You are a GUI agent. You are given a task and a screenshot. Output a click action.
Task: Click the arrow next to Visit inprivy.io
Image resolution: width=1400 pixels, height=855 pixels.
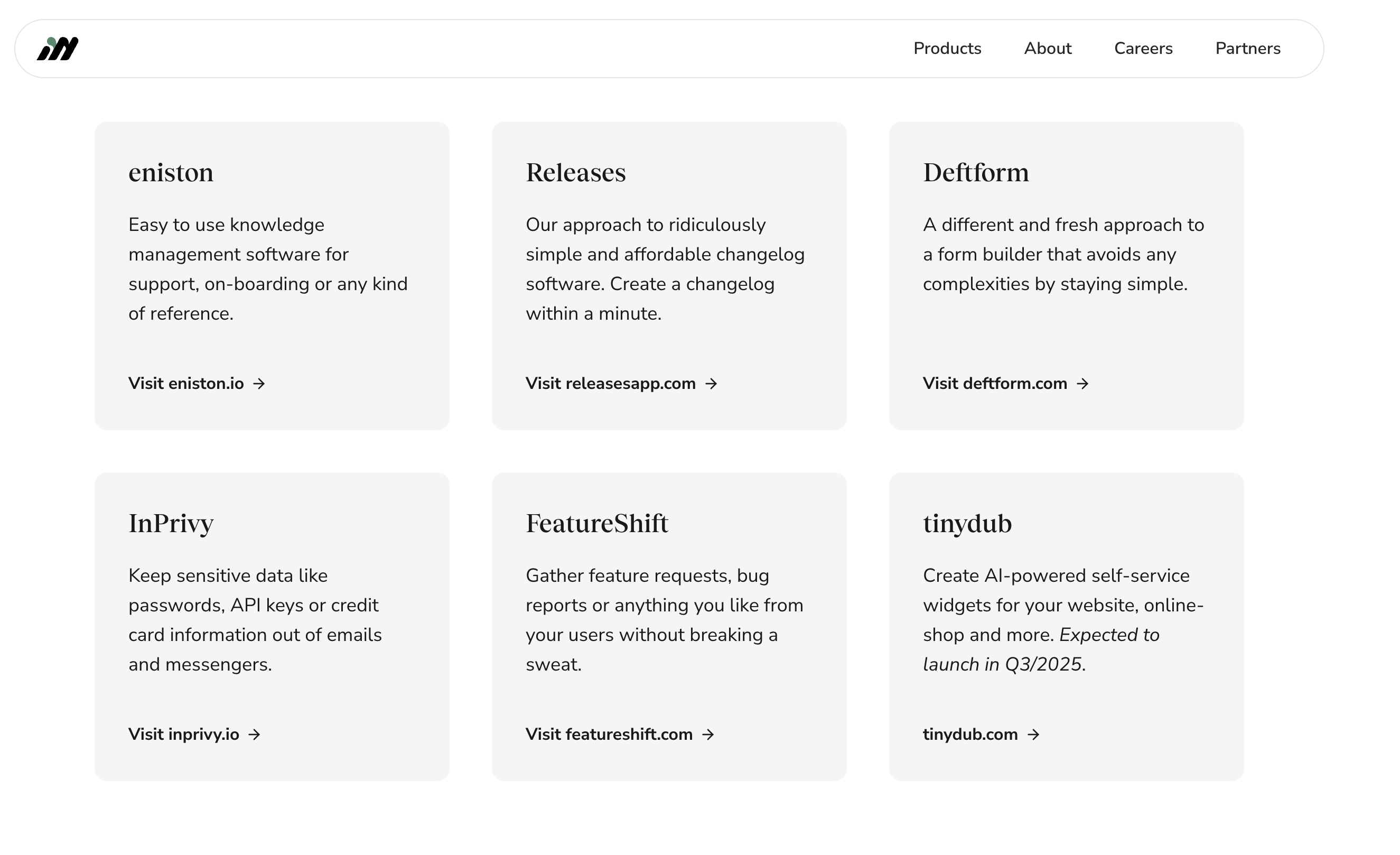[255, 735]
